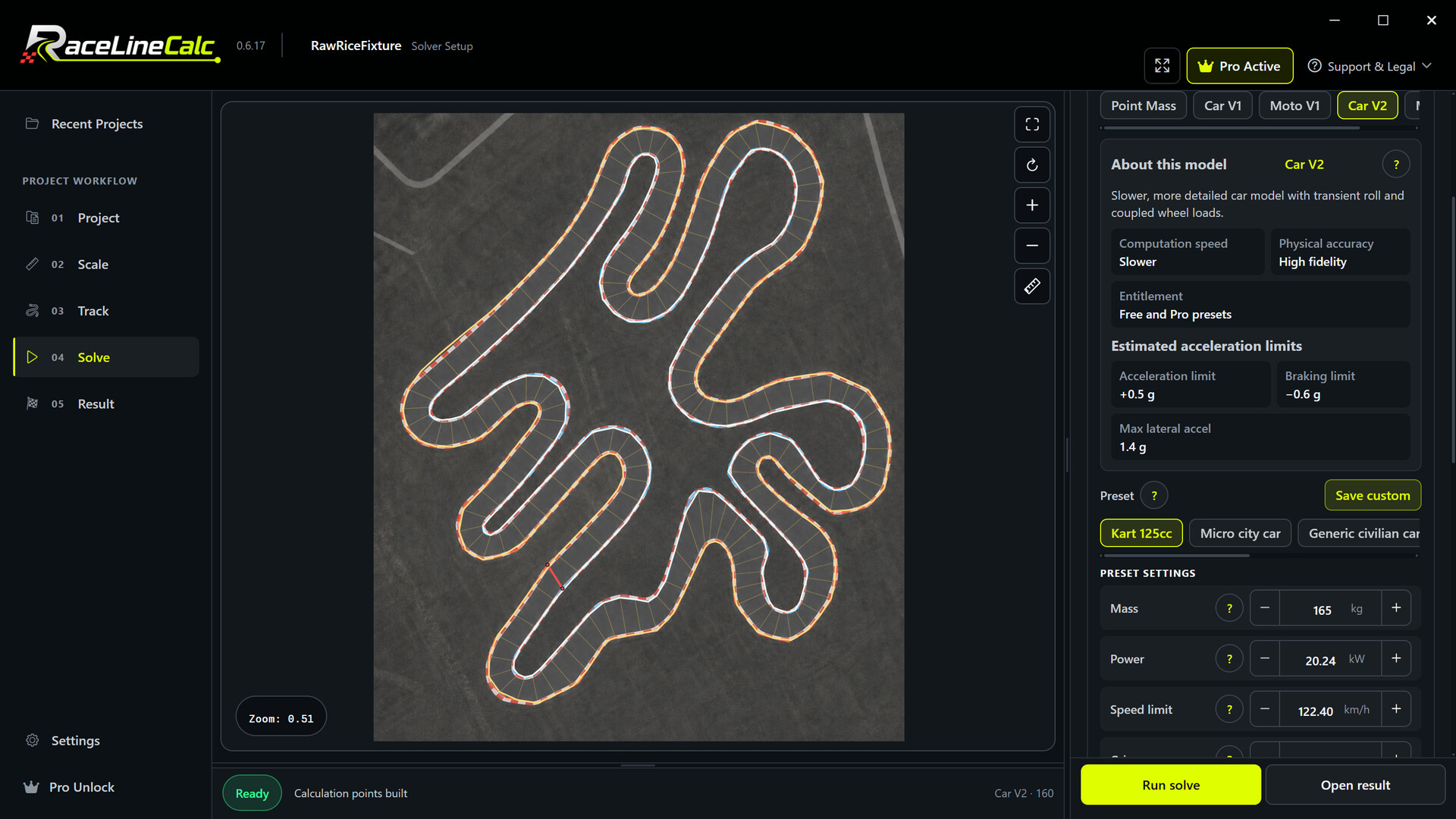The image size is (1456, 819).
Task: Choose the Kart 125cc preset
Action: pyautogui.click(x=1141, y=533)
